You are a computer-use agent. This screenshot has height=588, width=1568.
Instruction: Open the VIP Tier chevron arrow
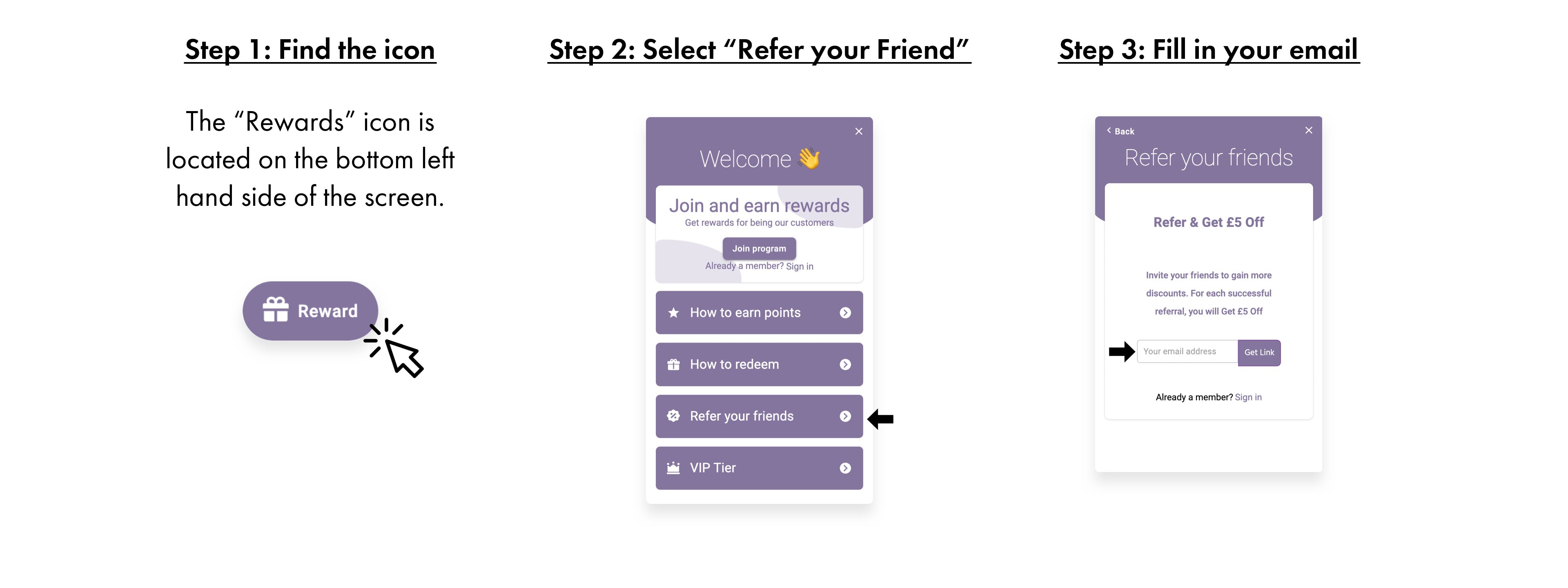[x=845, y=468]
